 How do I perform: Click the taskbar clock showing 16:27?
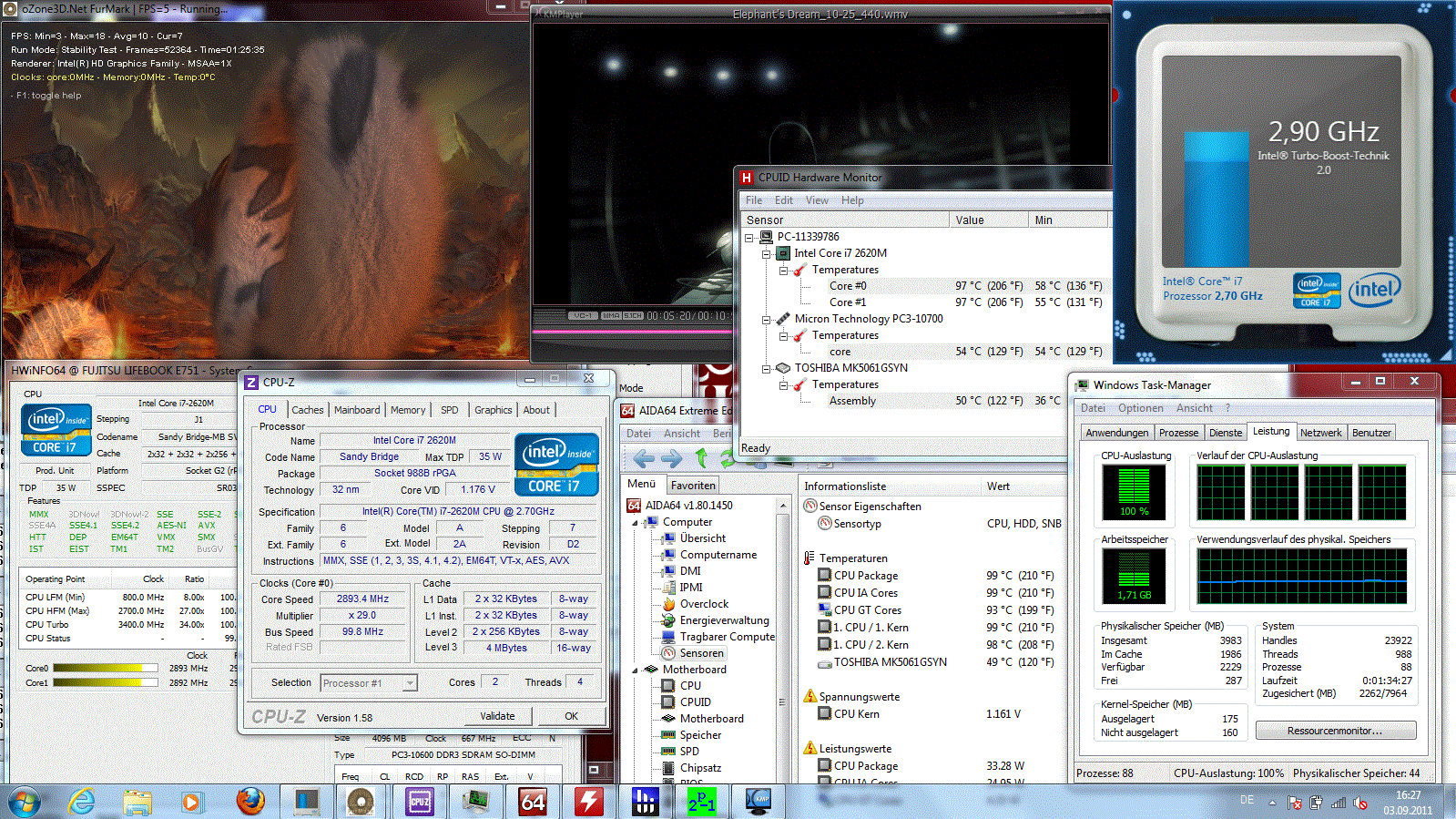point(1408,803)
